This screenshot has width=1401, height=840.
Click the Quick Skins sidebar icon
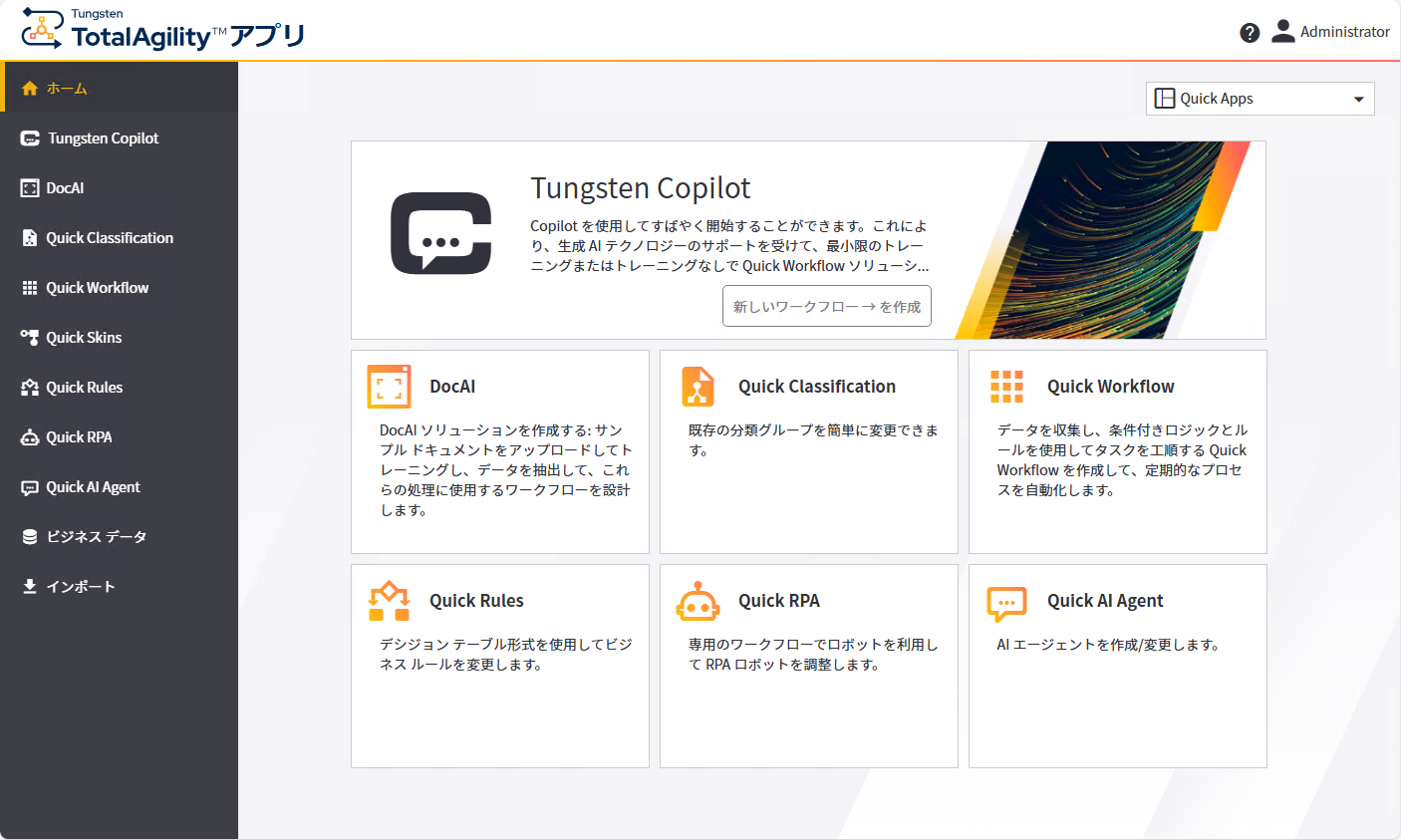[x=29, y=337]
